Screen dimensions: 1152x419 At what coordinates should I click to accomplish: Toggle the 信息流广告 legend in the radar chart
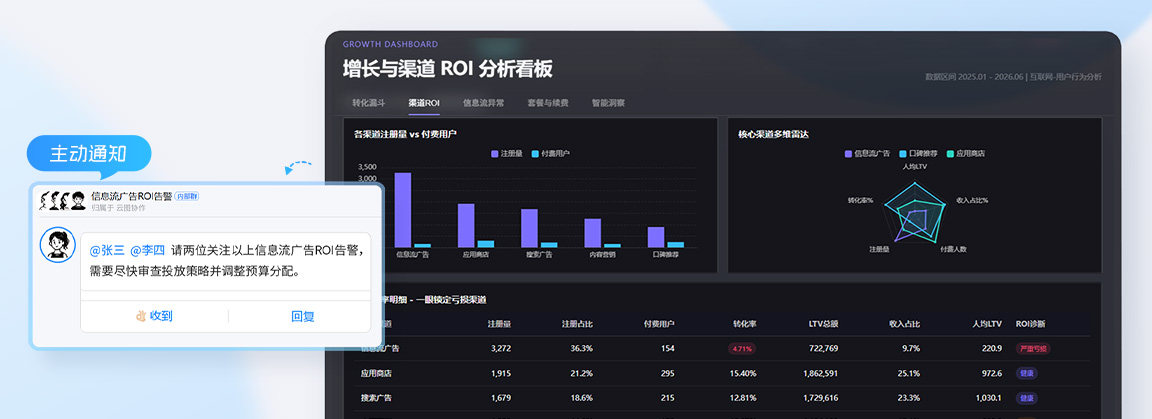coord(867,154)
